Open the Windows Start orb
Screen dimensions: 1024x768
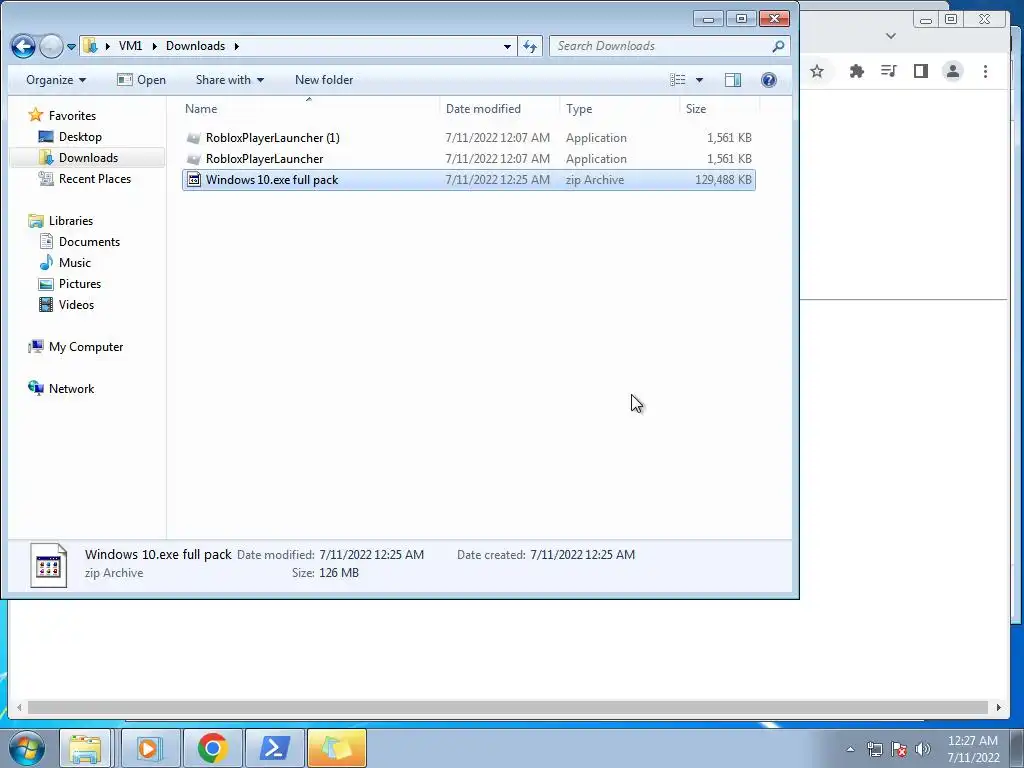pos(27,748)
